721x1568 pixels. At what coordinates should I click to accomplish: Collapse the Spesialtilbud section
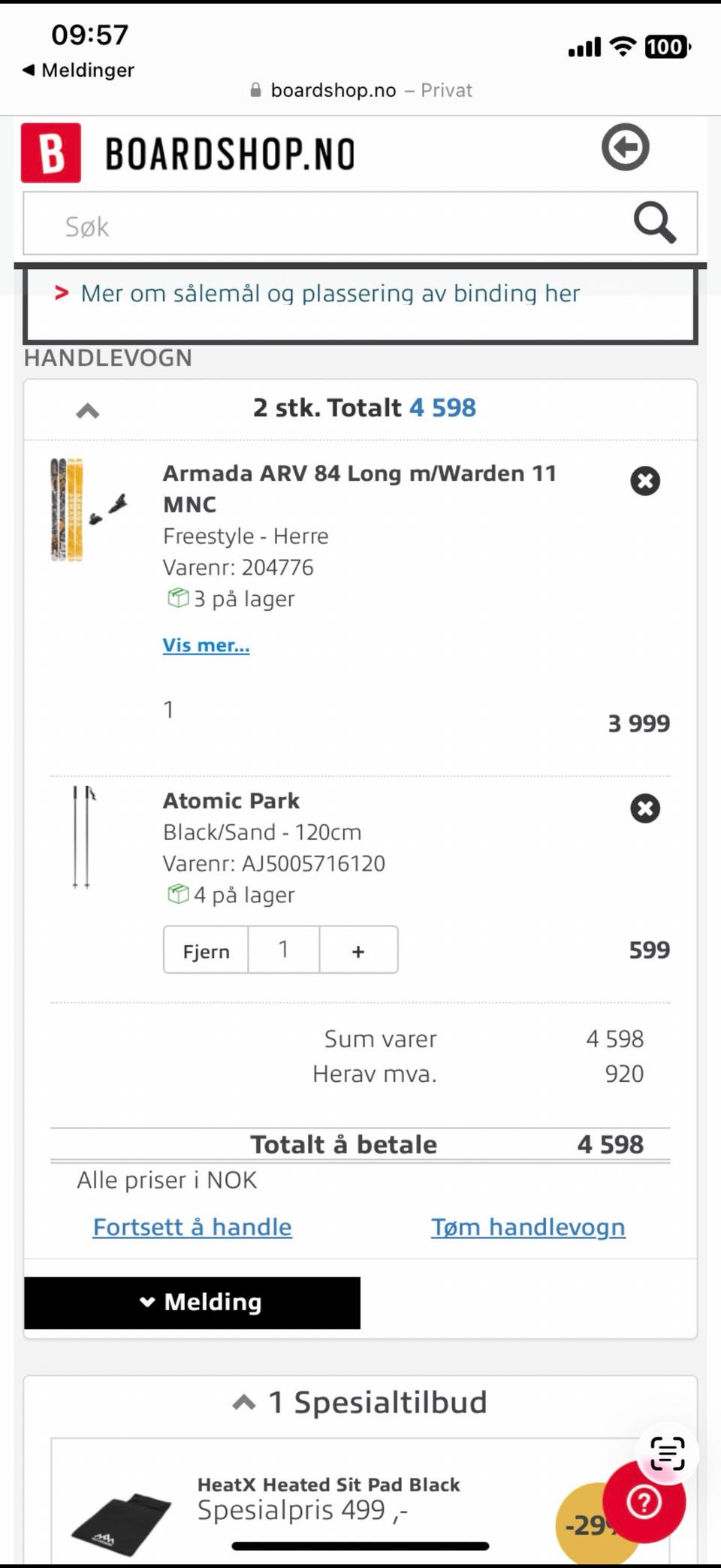pos(244,1402)
